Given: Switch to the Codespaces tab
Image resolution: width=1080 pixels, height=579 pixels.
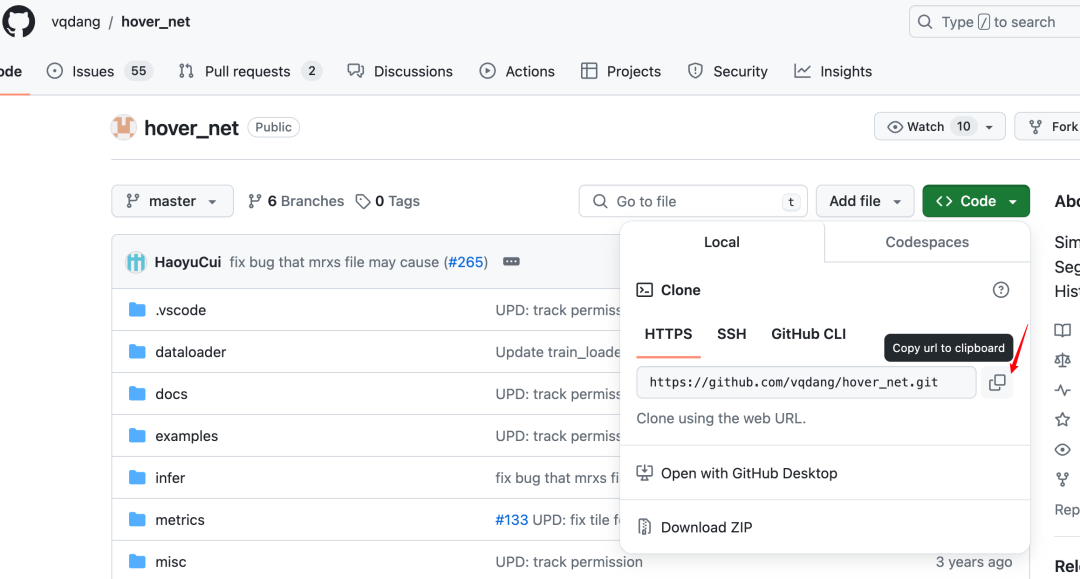Looking at the screenshot, I should coord(927,242).
